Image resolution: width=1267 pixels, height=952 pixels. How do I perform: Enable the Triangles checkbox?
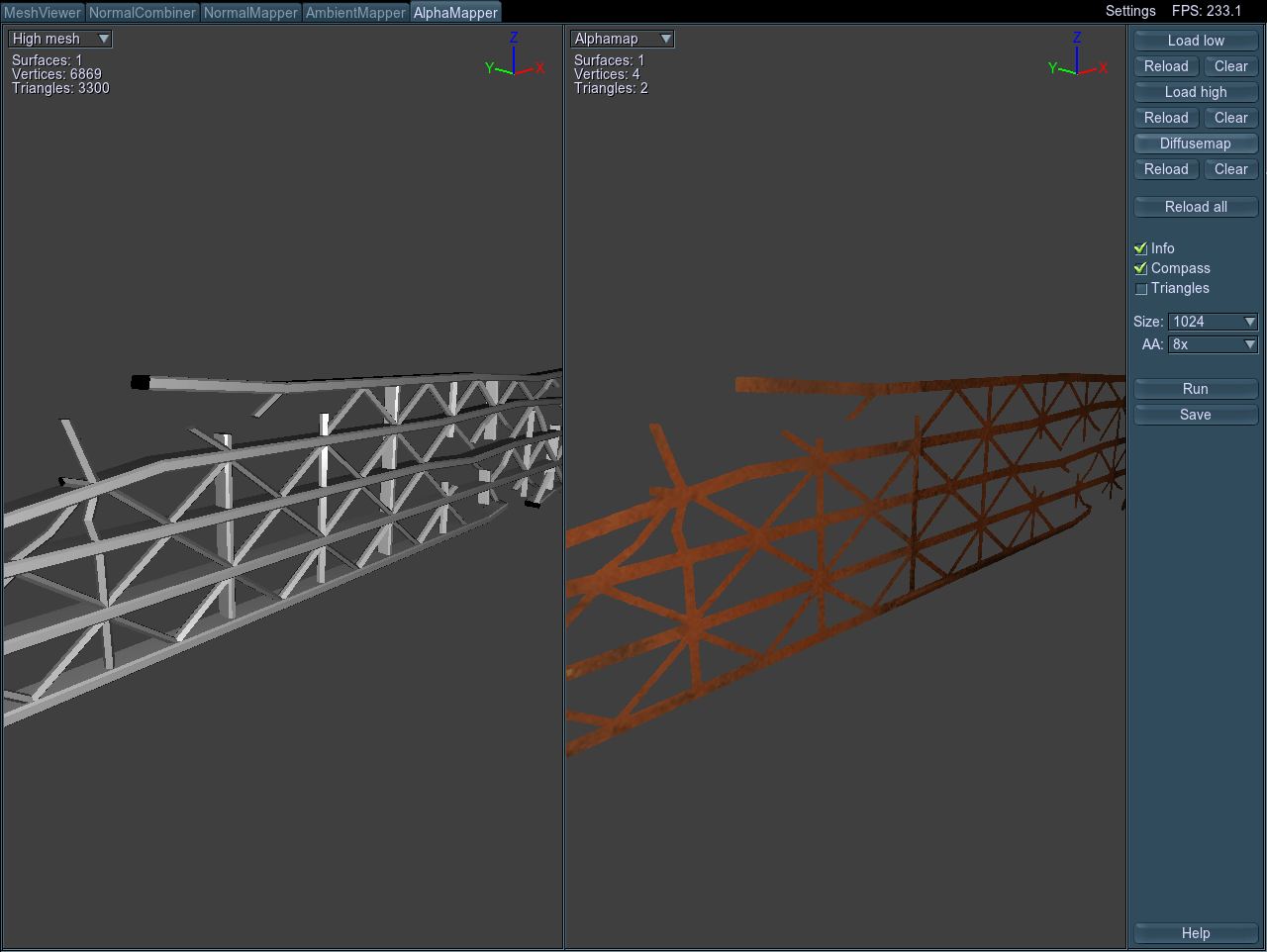[1141, 289]
